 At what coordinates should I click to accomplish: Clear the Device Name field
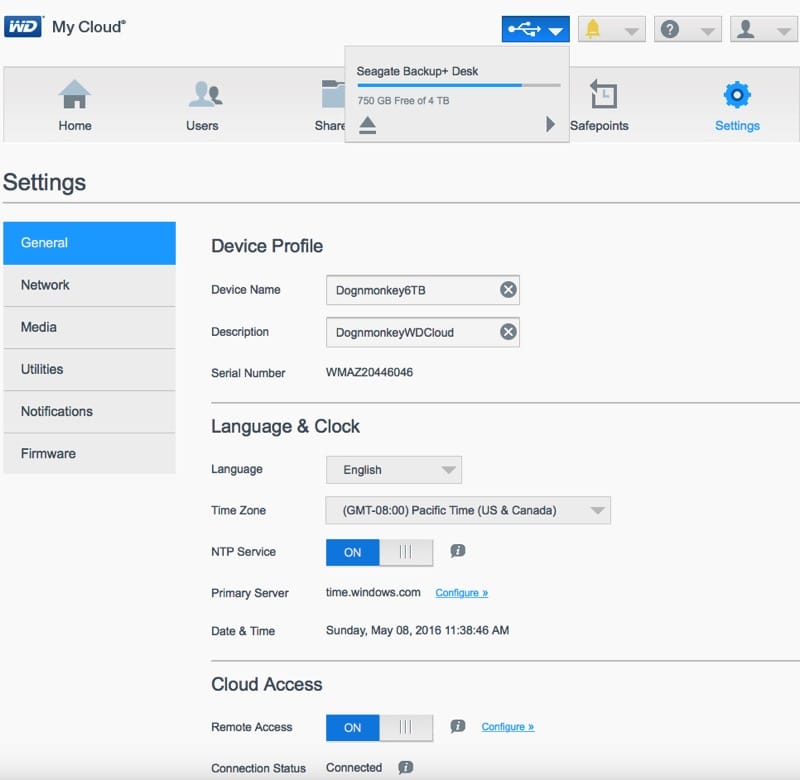point(508,290)
